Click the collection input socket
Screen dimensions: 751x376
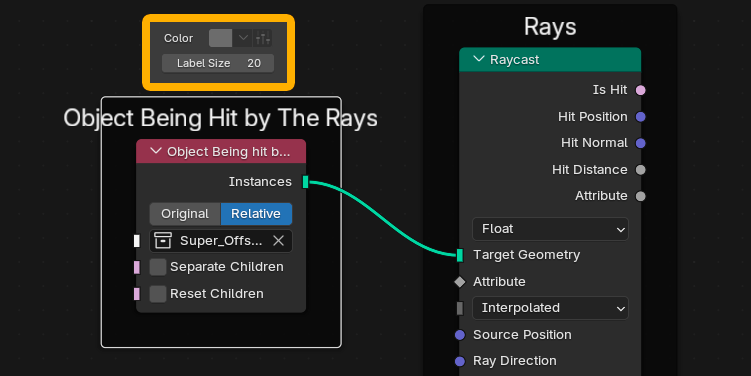pos(137,240)
